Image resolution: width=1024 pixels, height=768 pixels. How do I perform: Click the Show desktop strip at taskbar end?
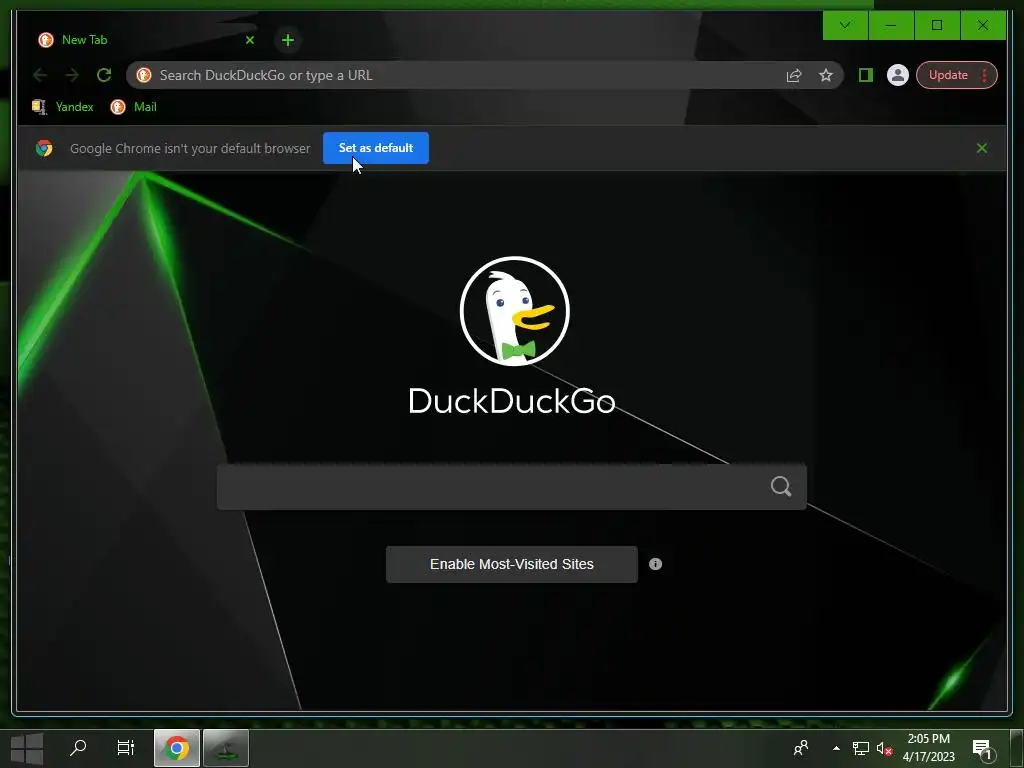pos(1017,748)
